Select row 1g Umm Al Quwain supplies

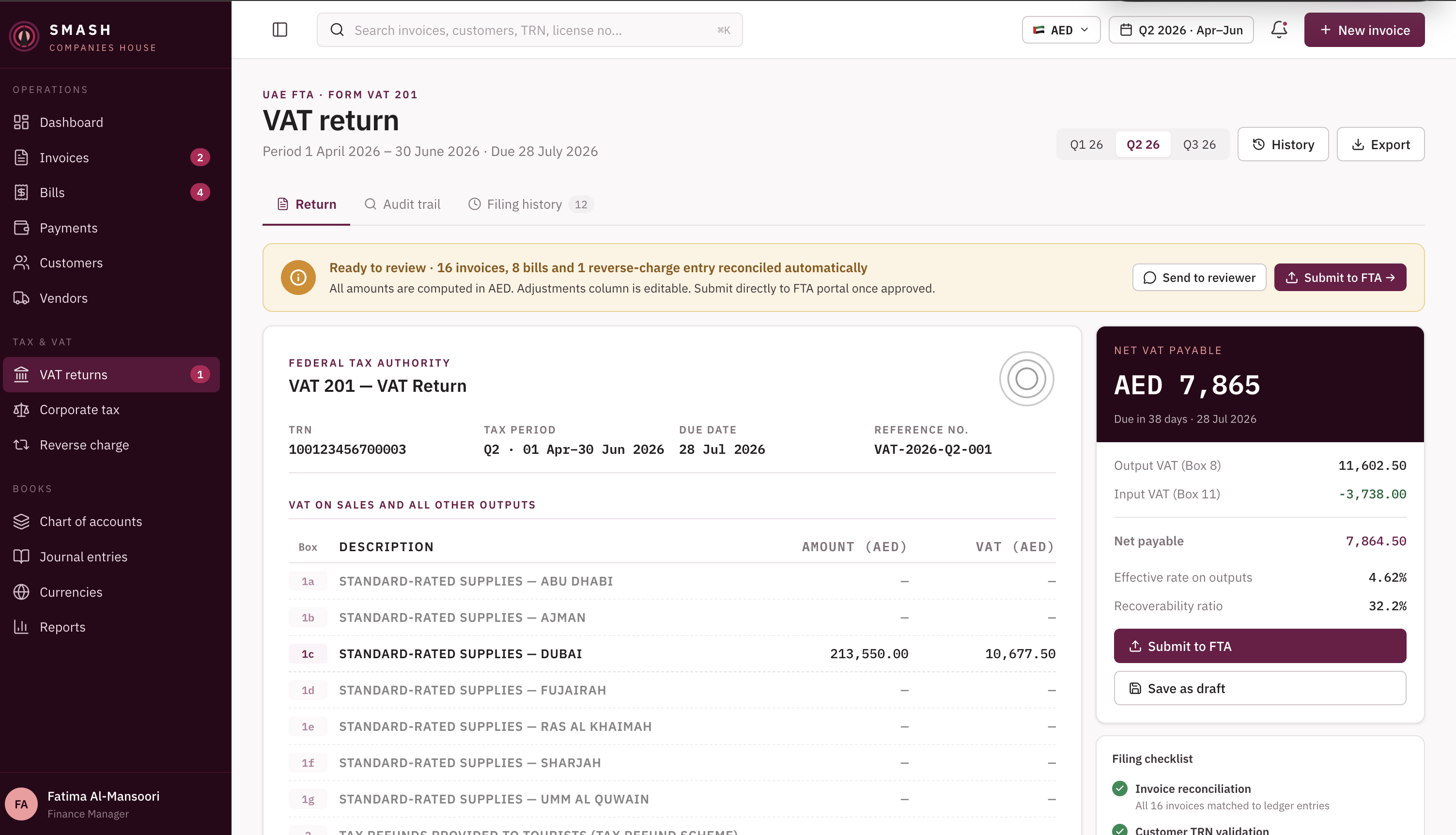[672, 799]
